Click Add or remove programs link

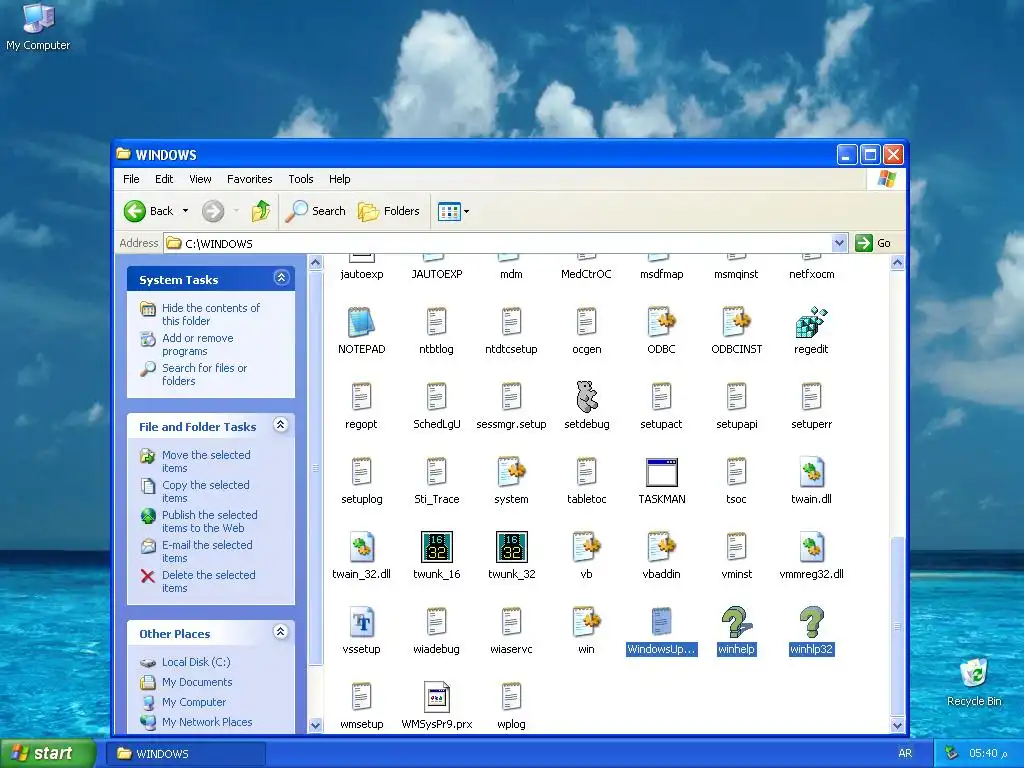pyautogui.click(x=197, y=344)
